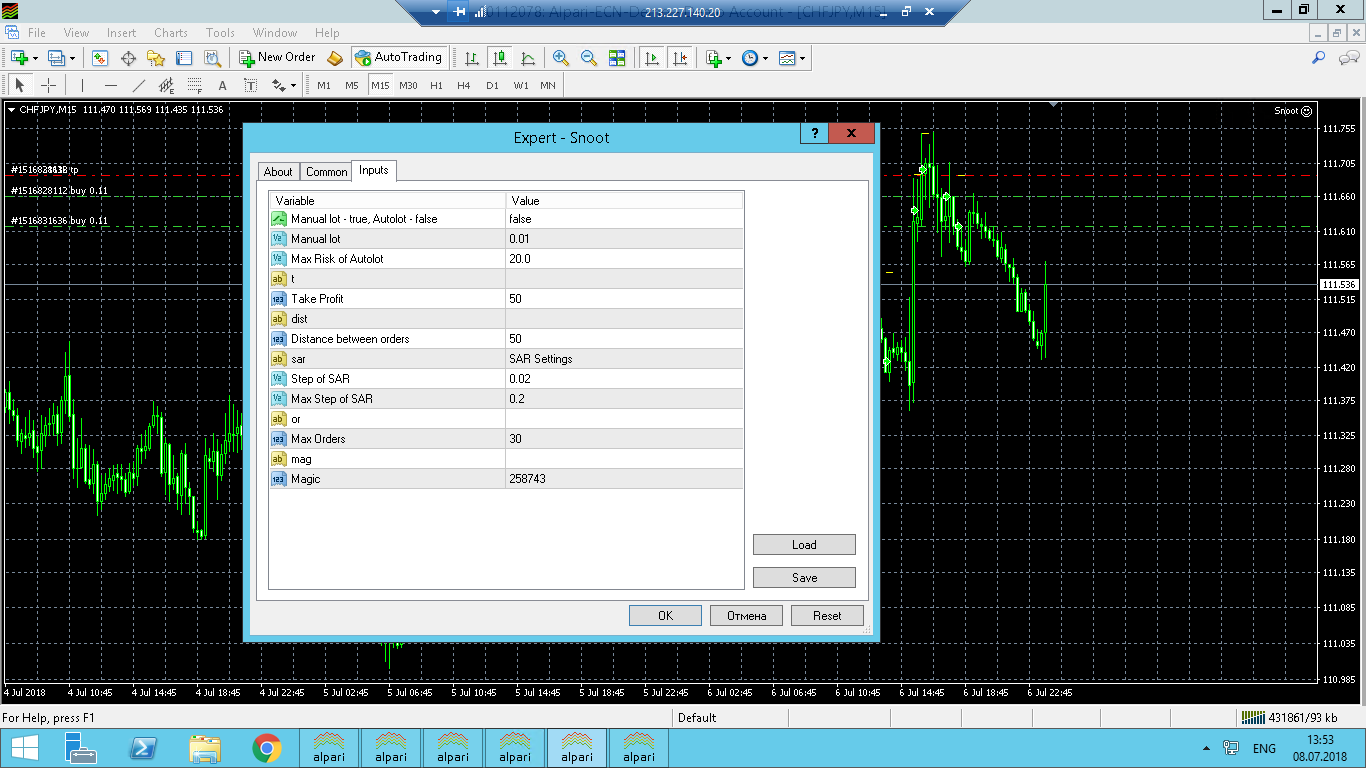Image resolution: width=1366 pixels, height=768 pixels.
Task: Toggle the chart auto scroll button
Action: (x=652, y=58)
